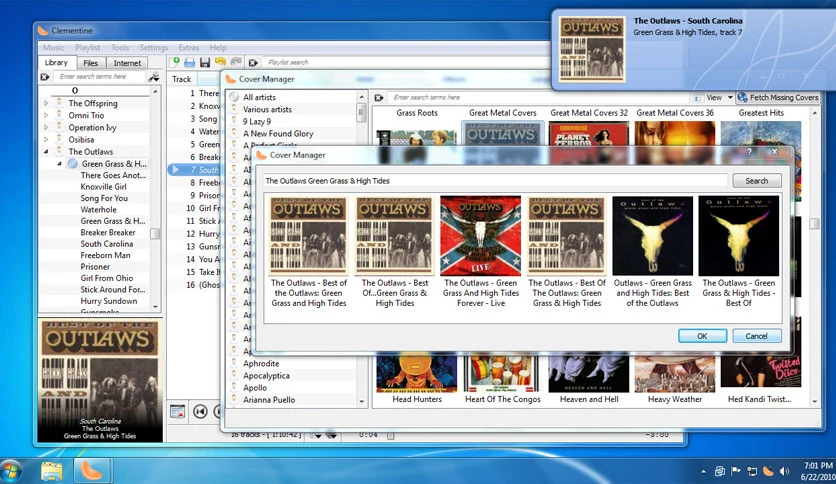Select the Knoxville Girl track in library
836x484 pixels.
click(103, 187)
